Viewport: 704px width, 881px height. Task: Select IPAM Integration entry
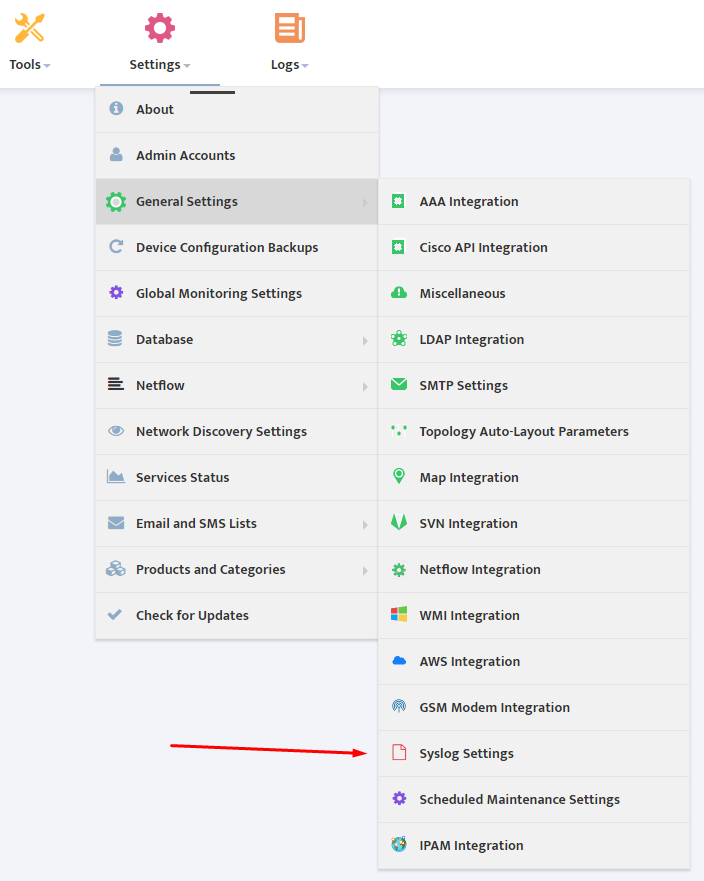[x=534, y=846]
